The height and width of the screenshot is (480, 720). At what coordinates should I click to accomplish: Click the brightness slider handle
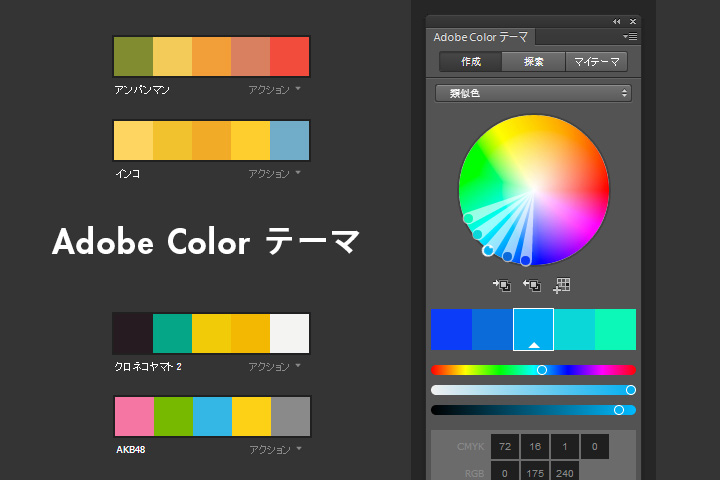point(619,410)
